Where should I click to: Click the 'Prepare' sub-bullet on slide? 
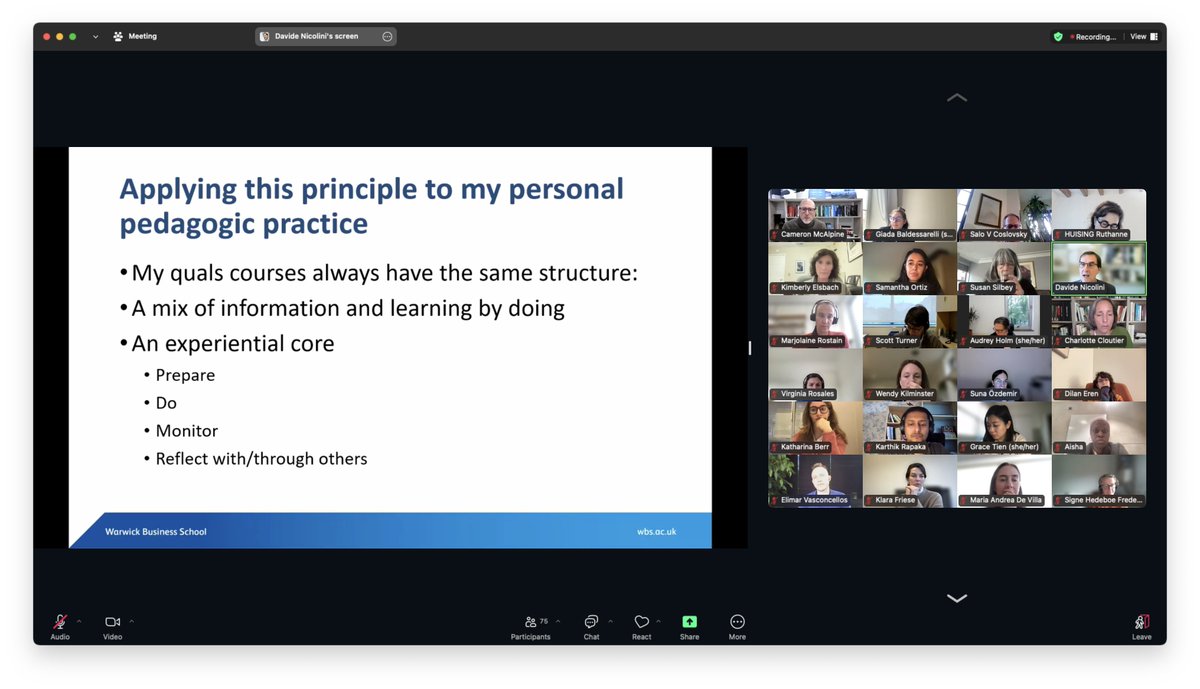point(185,375)
